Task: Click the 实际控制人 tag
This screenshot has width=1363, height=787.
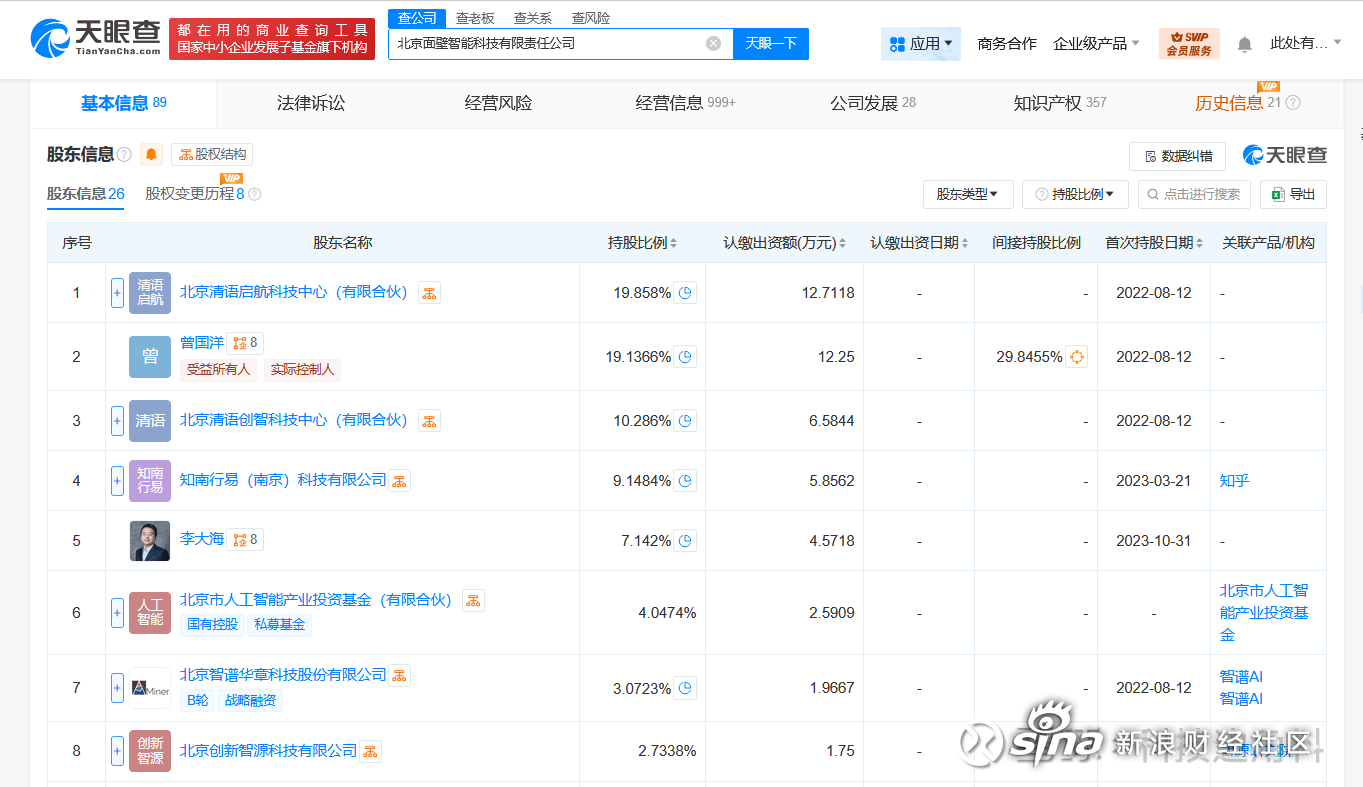Action: point(303,370)
